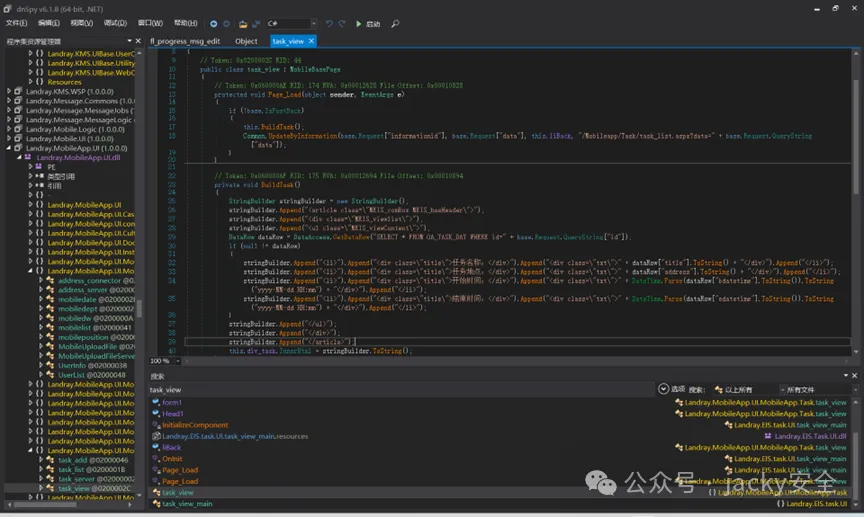The image size is (864, 517).
Task: Open the 窗口(W) menu
Action: 150,23
